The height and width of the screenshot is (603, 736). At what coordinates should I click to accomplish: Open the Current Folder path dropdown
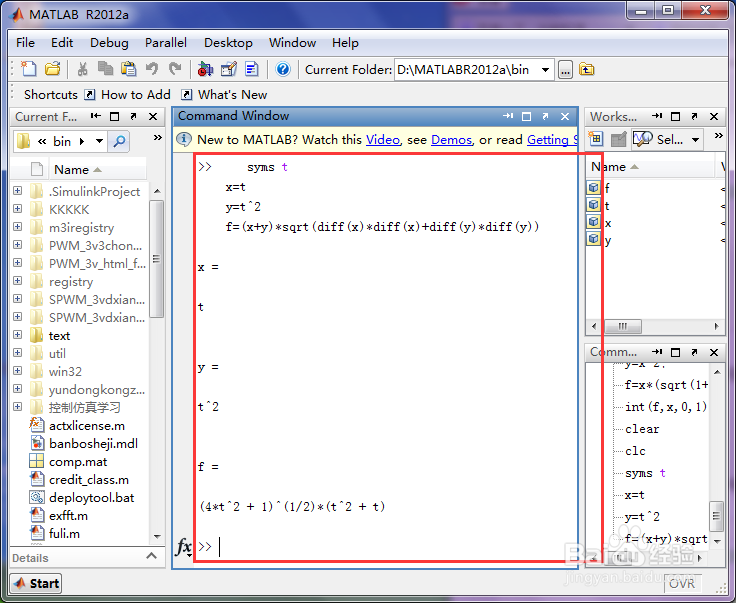(545, 70)
